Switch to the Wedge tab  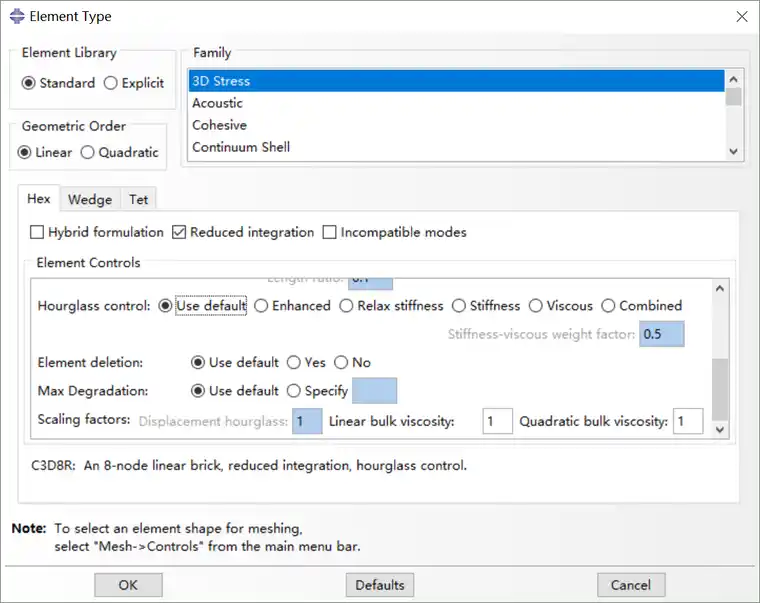90,199
